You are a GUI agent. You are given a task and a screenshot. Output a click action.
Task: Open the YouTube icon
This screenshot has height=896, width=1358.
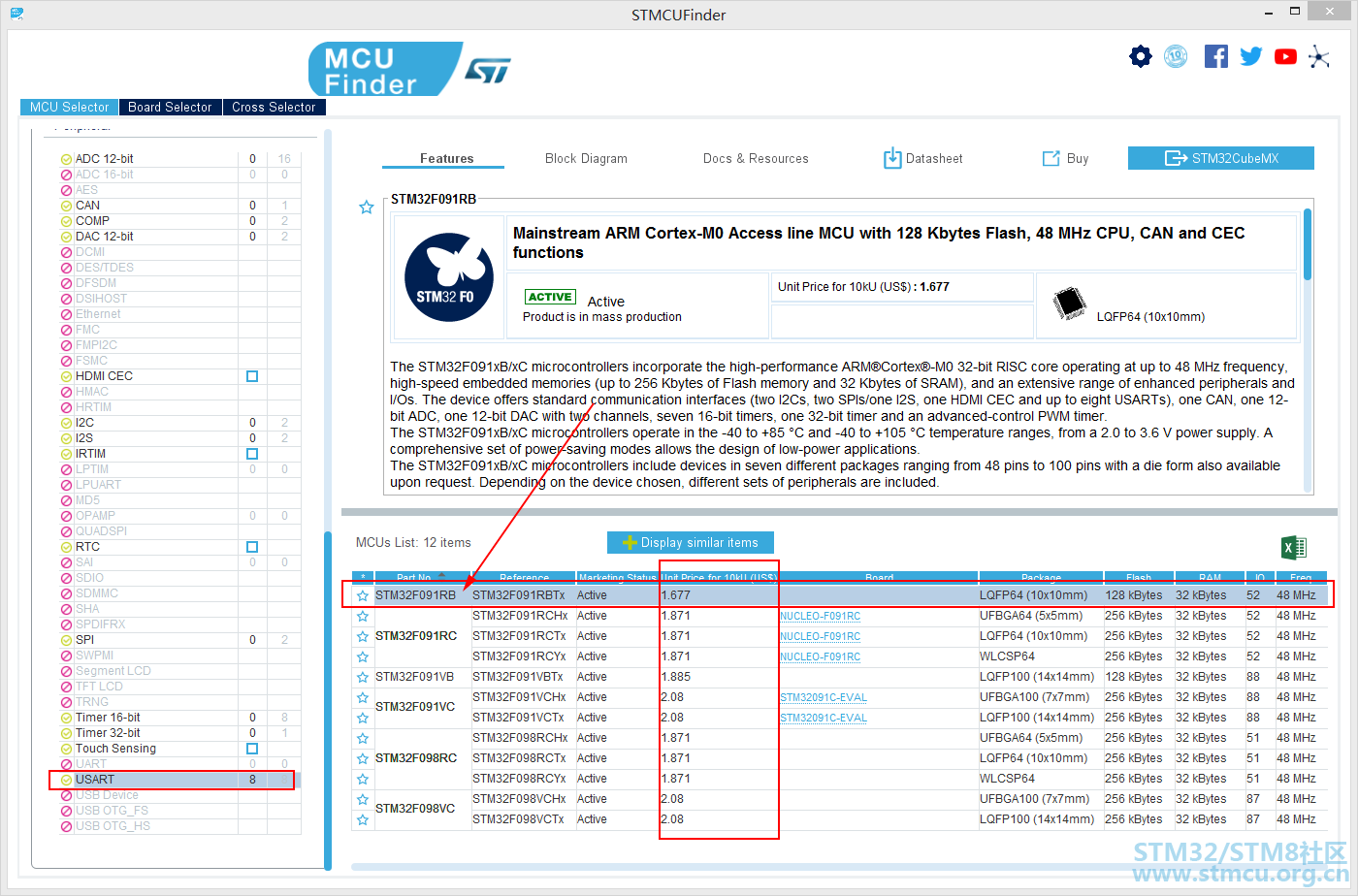[x=1286, y=56]
